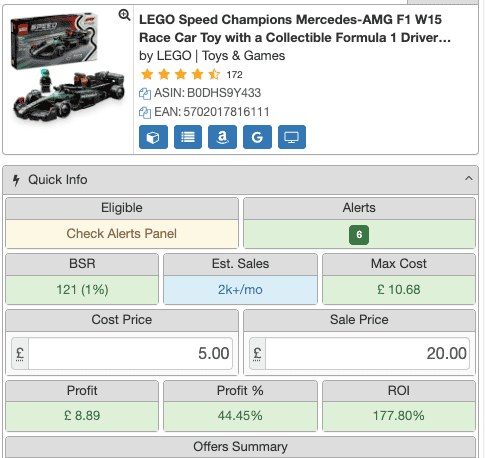Click the blue list icon button
Viewport: 485px width, 458px height.
[x=188, y=137]
